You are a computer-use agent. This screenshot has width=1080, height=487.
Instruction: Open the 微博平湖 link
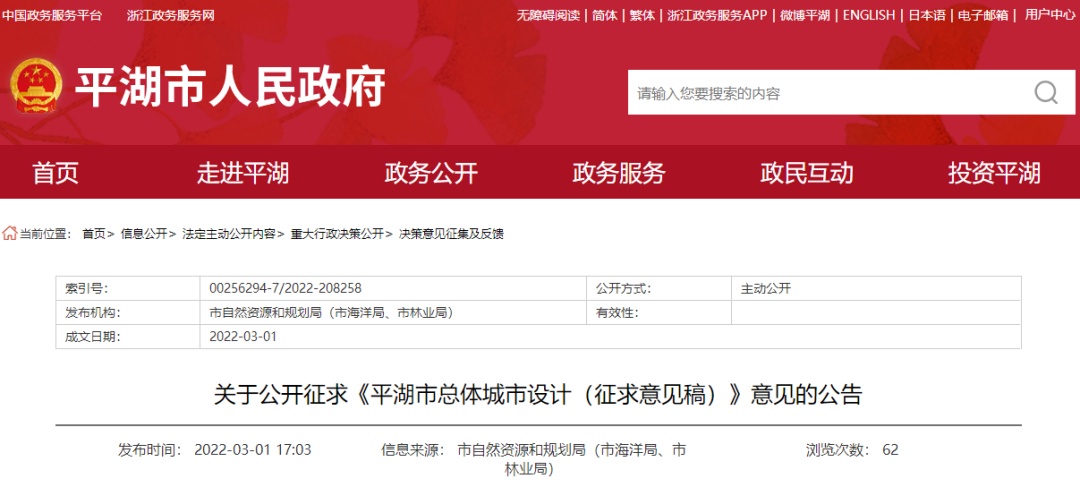[804, 15]
